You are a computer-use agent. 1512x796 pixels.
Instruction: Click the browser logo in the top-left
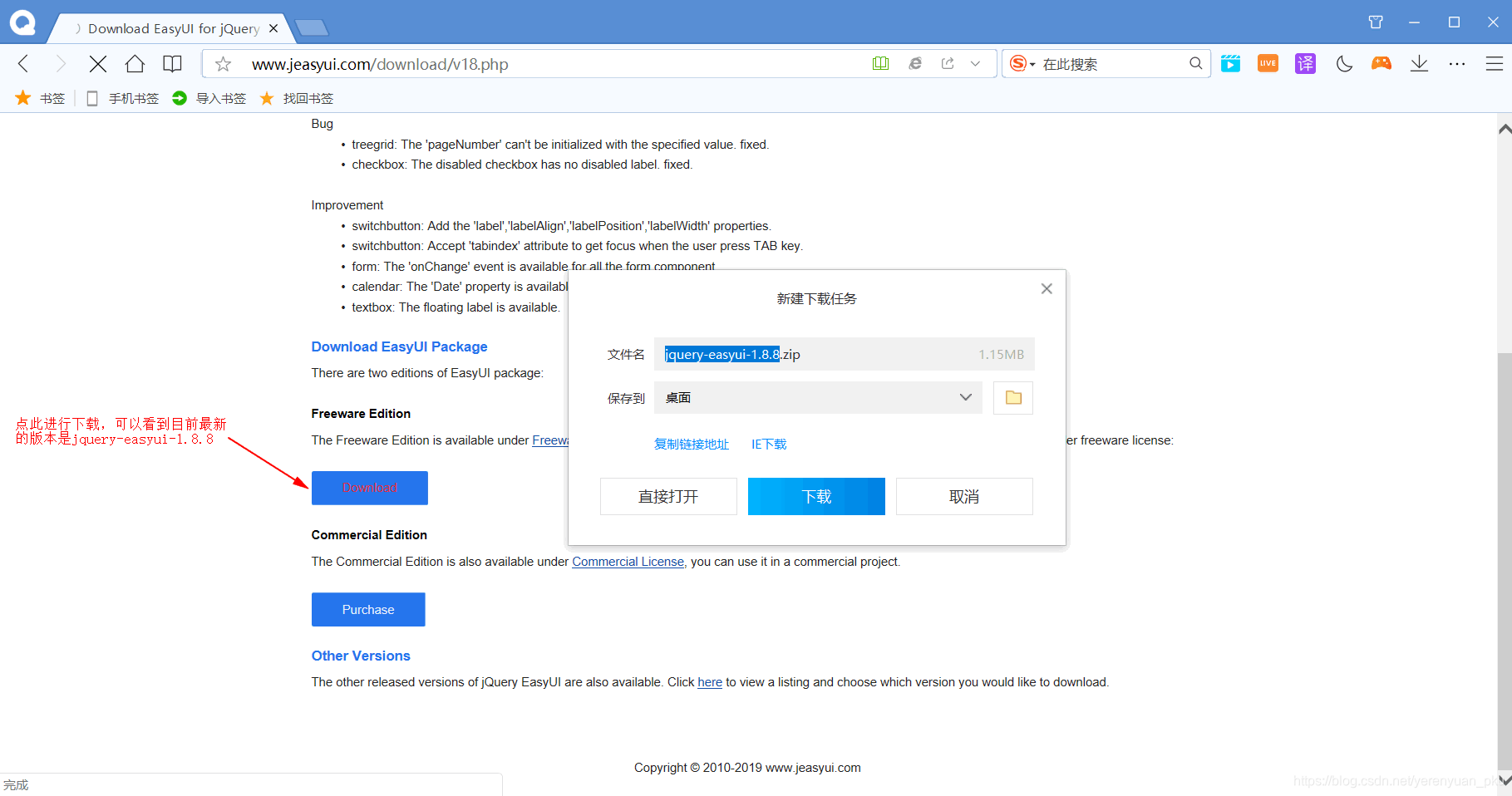(22, 22)
